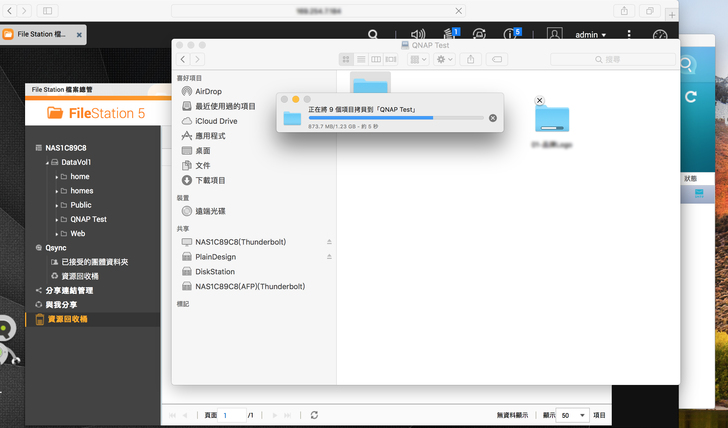Expand home folder in File Station tree
This screenshot has height=428, width=728.
tap(57, 177)
